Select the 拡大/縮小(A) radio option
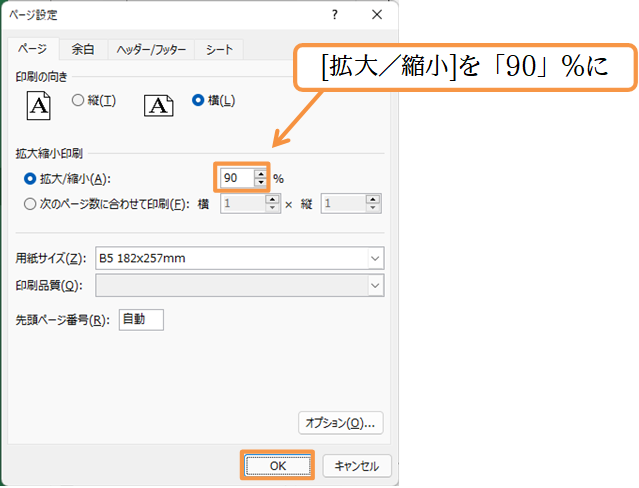This screenshot has width=639, height=488. coord(30,179)
